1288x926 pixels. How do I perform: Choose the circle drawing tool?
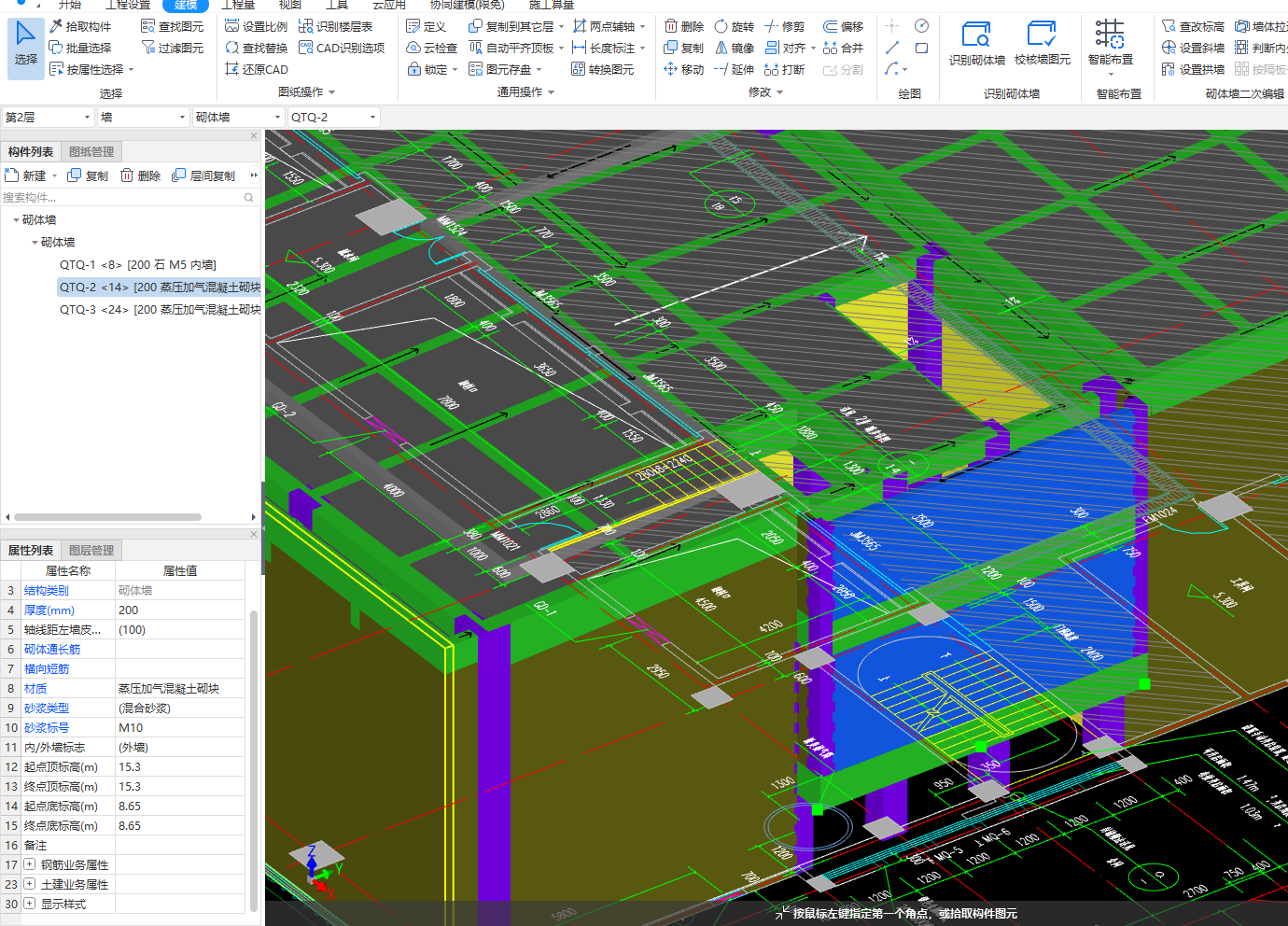921,26
